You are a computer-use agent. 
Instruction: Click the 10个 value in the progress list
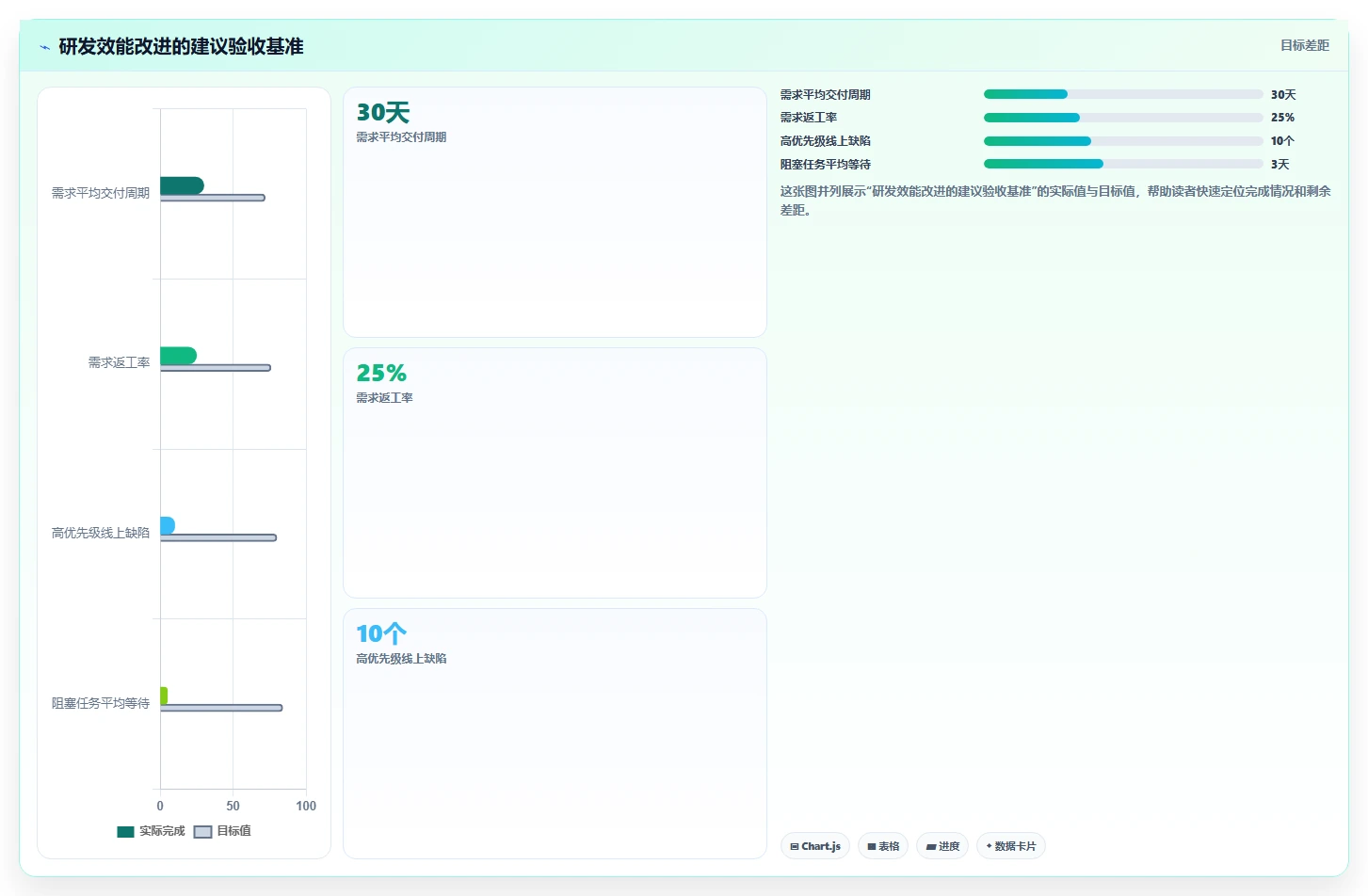click(1282, 141)
